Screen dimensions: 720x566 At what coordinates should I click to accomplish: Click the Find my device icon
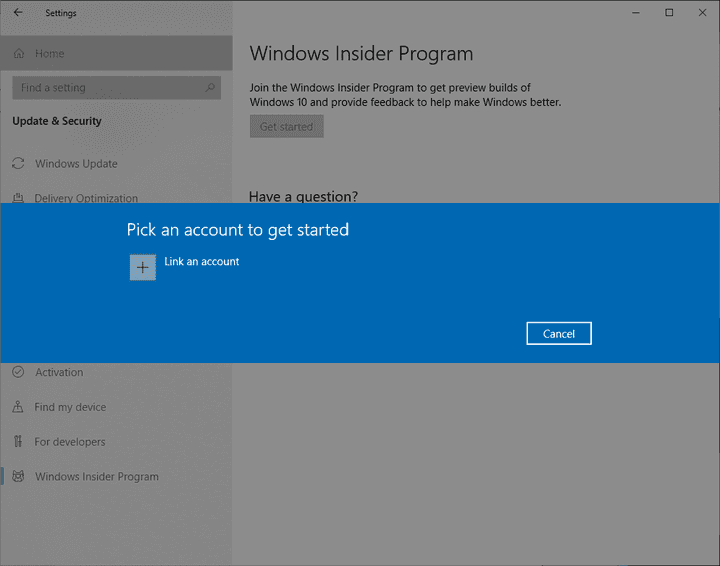tap(18, 407)
